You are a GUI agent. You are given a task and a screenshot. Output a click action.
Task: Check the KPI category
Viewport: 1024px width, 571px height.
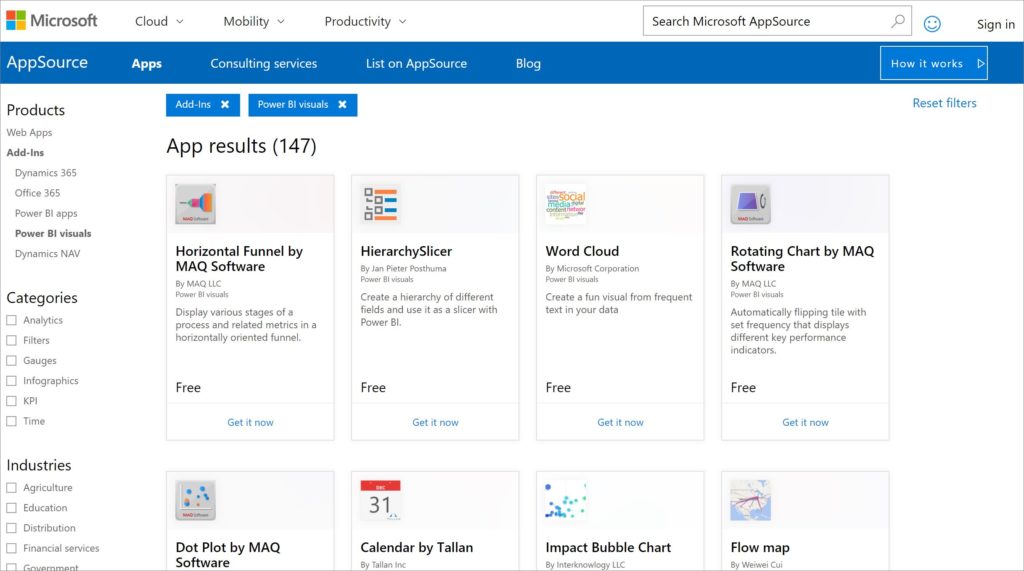pos(11,401)
